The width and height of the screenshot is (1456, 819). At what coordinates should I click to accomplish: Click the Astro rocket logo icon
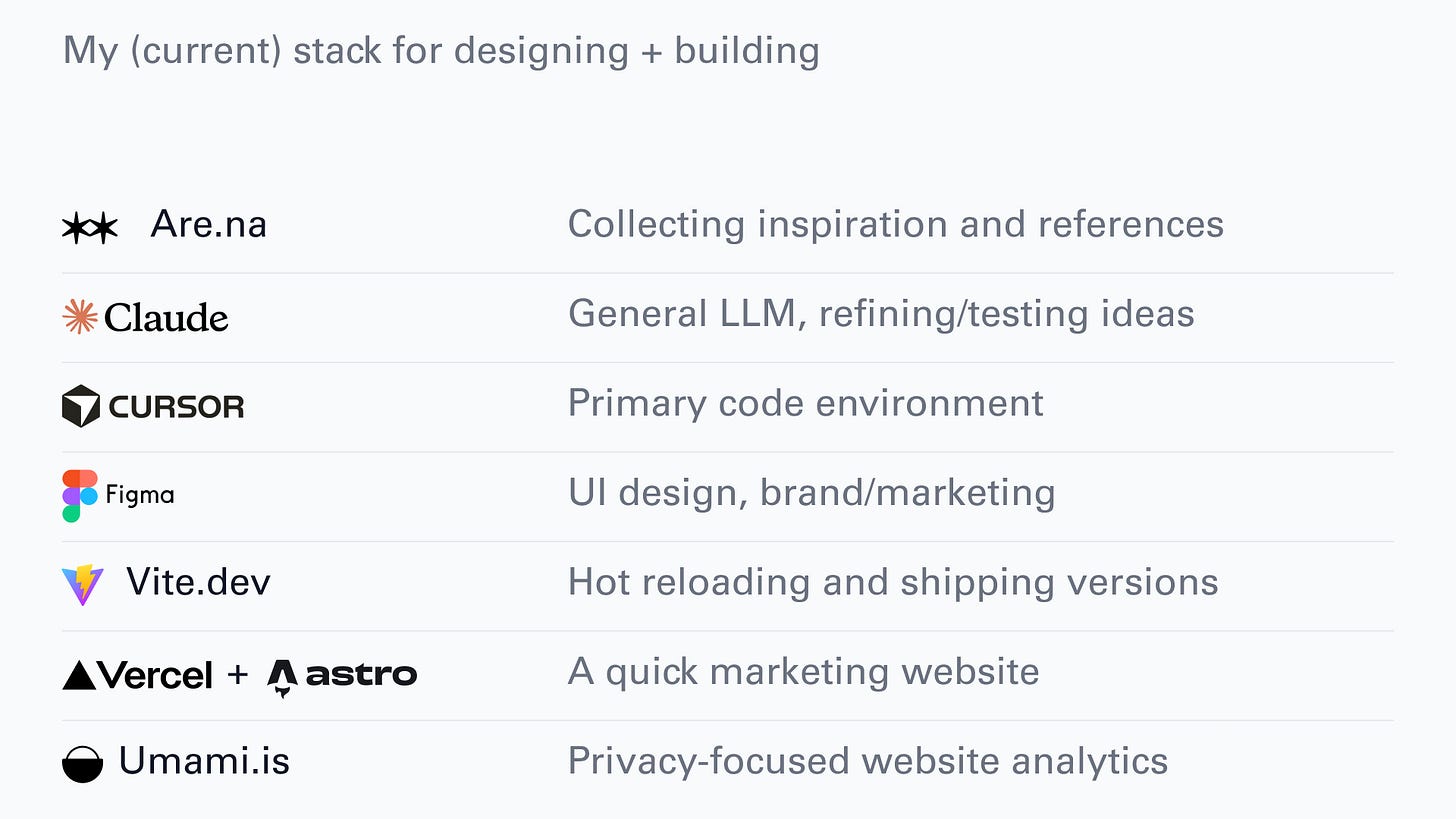(x=282, y=678)
